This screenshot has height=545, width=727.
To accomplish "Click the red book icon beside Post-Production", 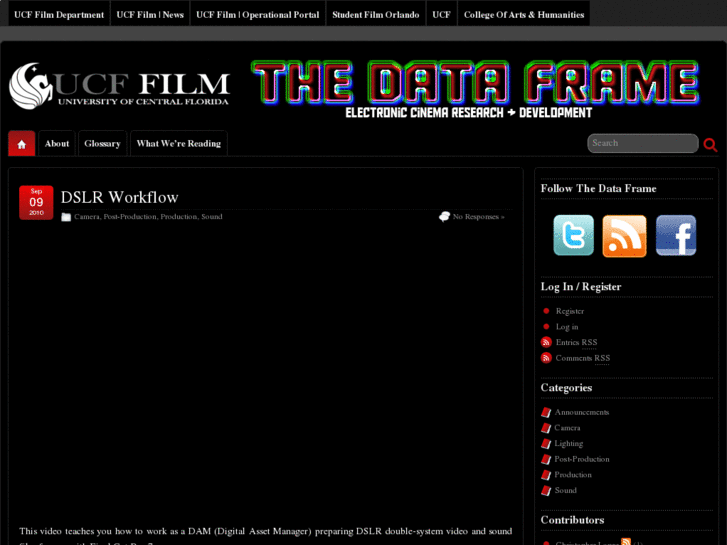I will [546, 459].
